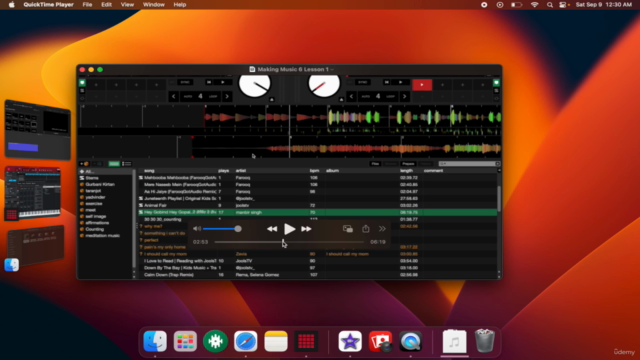The height and width of the screenshot is (360, 640).
Task: Expand the double-chevron more options in QuickTime
Action: [382, 229]
